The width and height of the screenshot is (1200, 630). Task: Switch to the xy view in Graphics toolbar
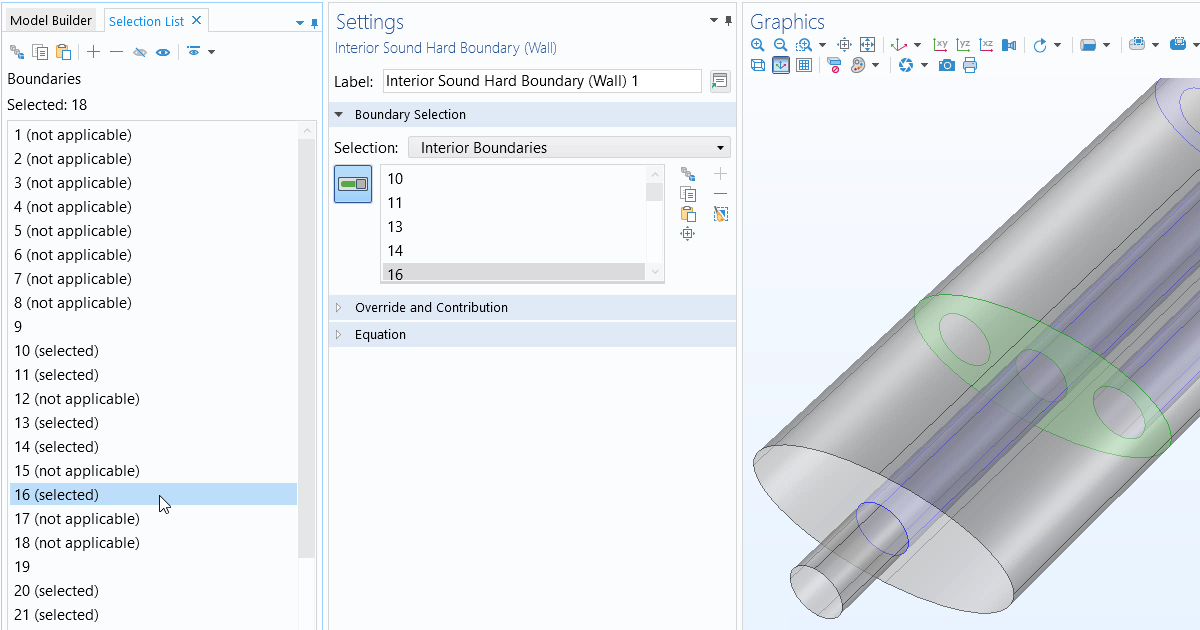[x=940, y=44]
